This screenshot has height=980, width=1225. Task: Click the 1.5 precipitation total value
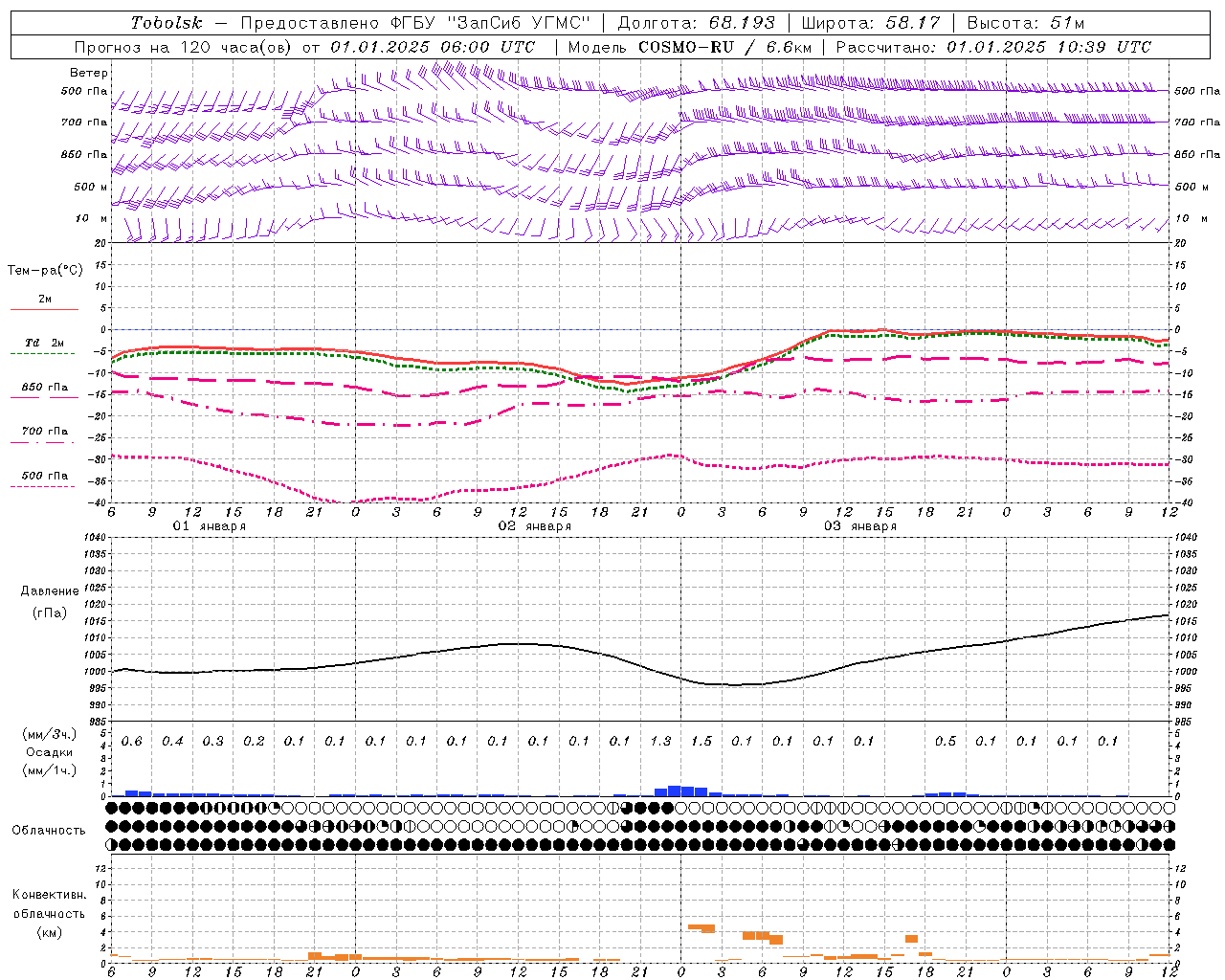click(702, 742)
